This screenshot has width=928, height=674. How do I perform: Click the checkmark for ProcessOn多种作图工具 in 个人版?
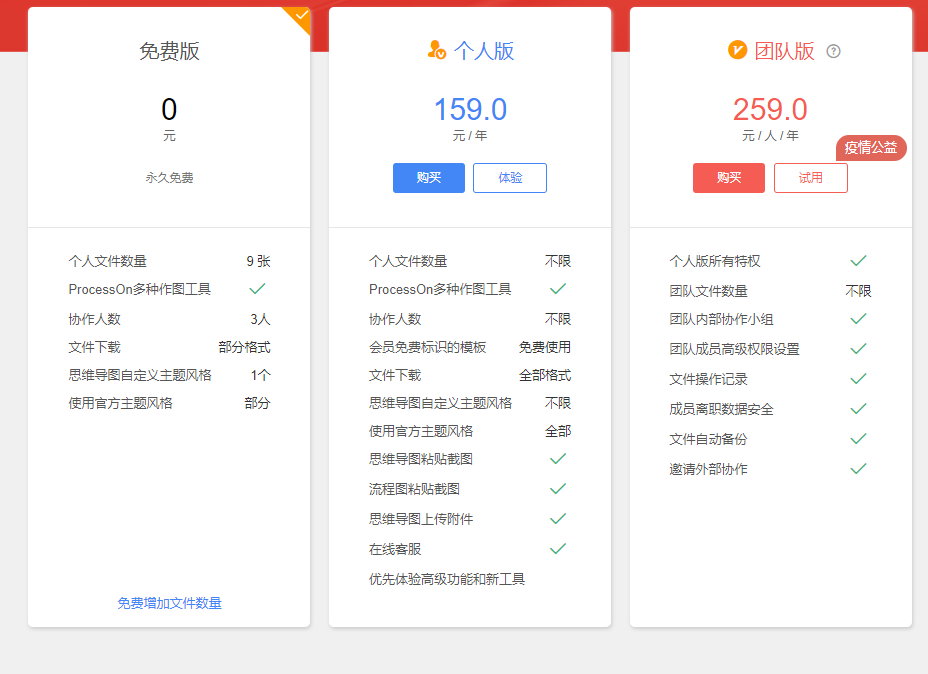point(558,289)
